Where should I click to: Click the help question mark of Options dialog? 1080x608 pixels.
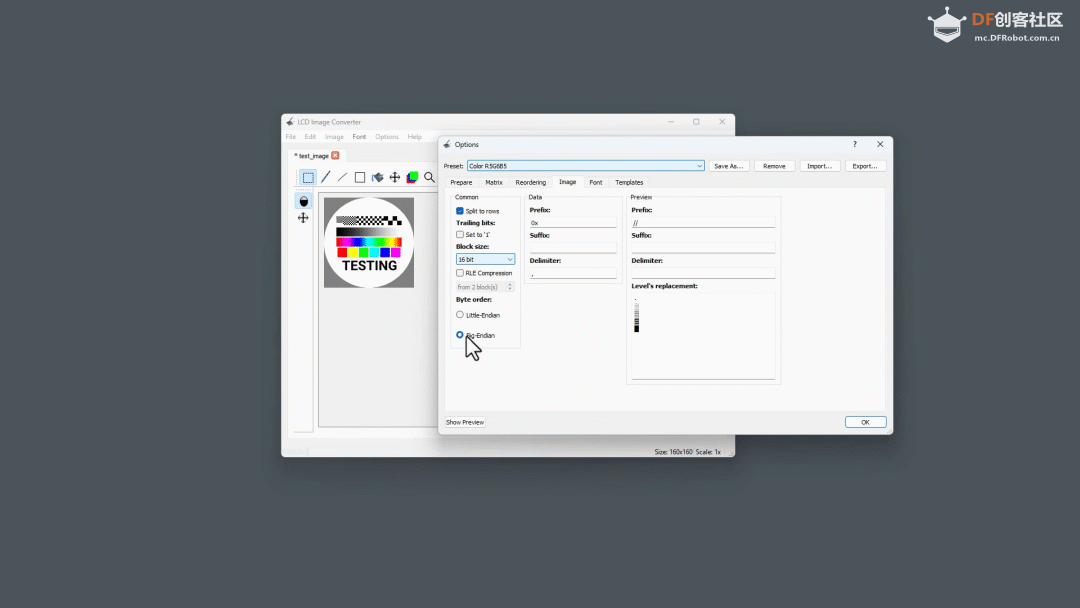point(855,145)
